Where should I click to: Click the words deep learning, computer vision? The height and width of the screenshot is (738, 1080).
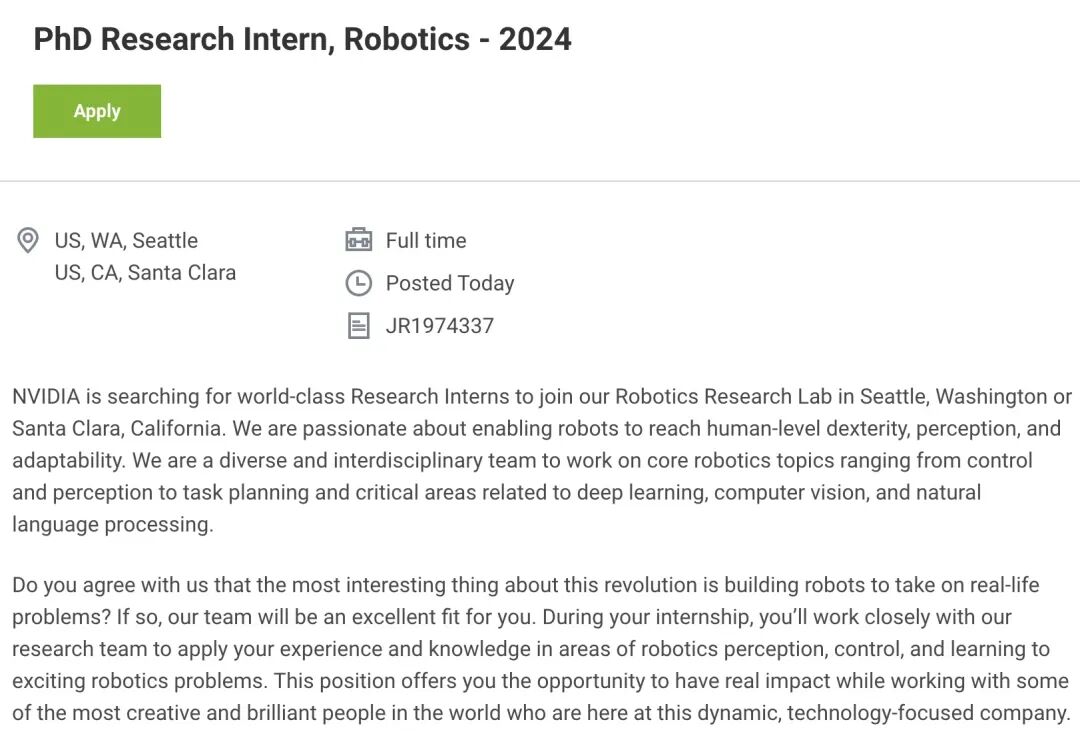click(760, 492)
